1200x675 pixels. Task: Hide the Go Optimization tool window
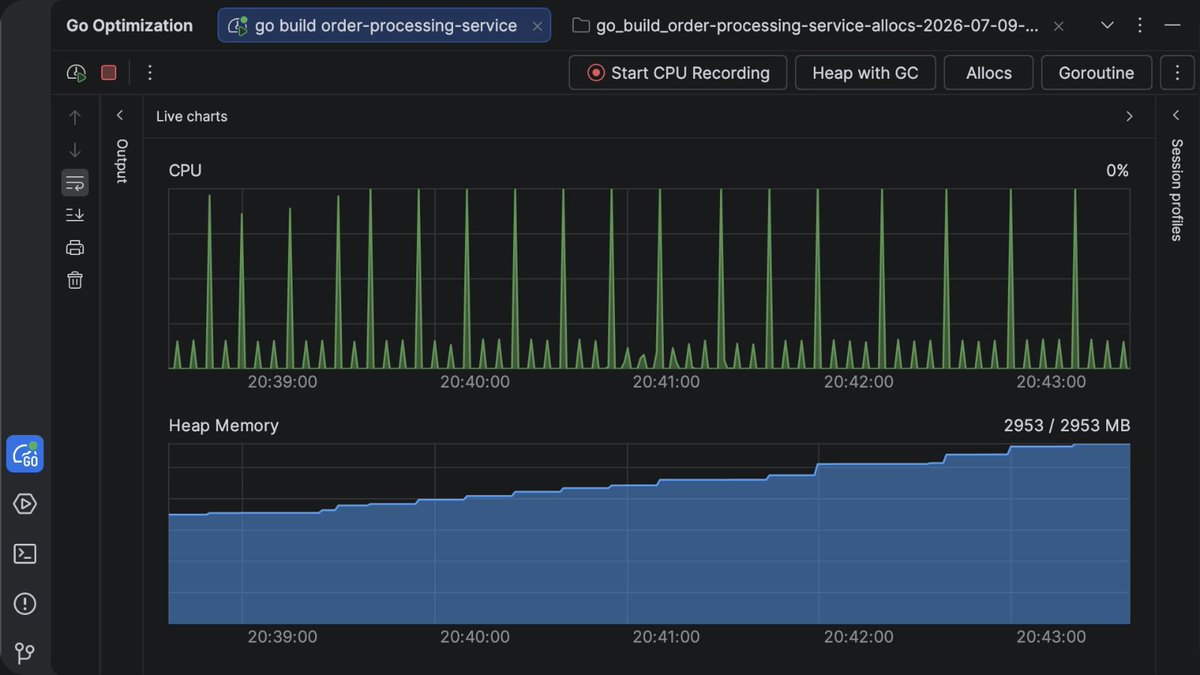(1173, 26)
